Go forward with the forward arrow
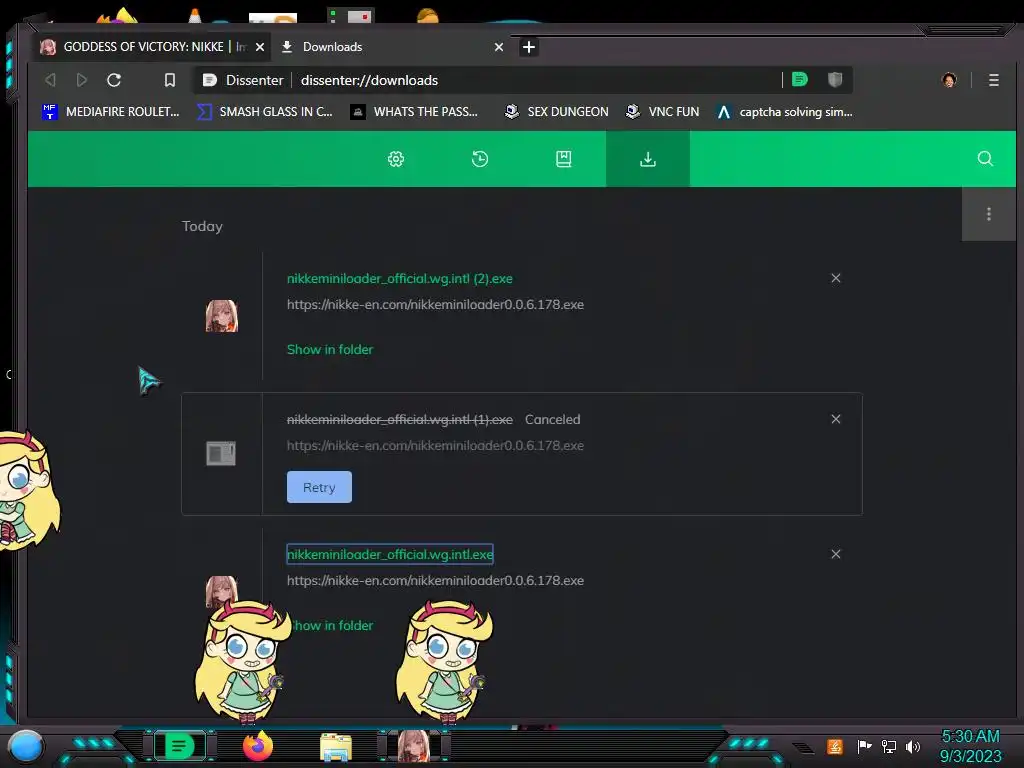1024x768 pixels. [82, 80]
